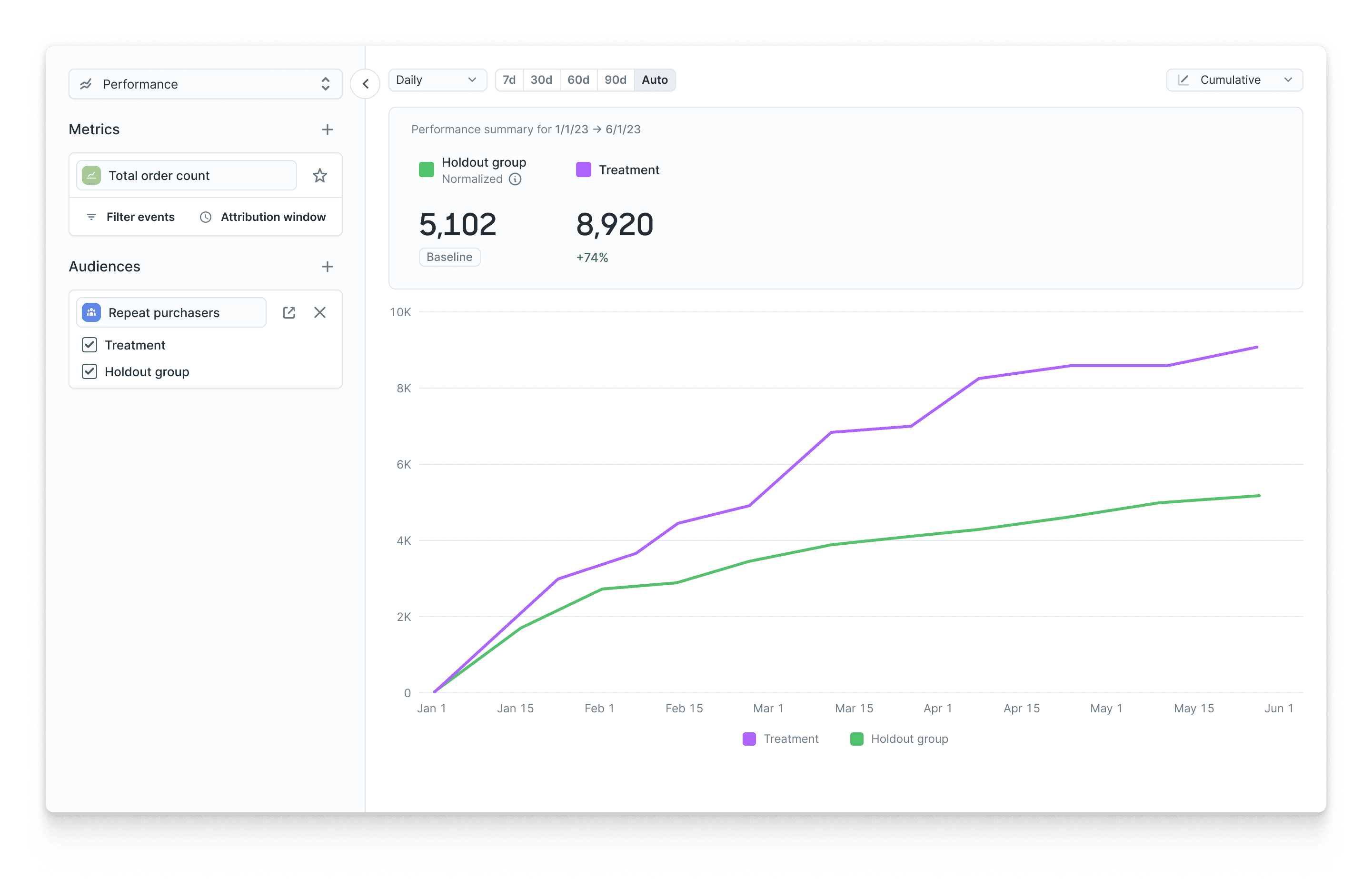The height and width of the screenshot is (879, 1372).
Task: Click the Performance trend icon in the sidebar
Action: click(x=86, y=84)
